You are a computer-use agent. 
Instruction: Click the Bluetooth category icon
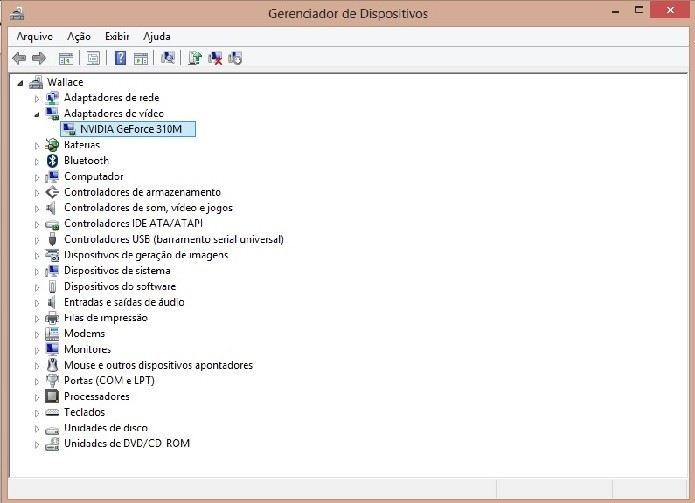[x=52, y=160]
